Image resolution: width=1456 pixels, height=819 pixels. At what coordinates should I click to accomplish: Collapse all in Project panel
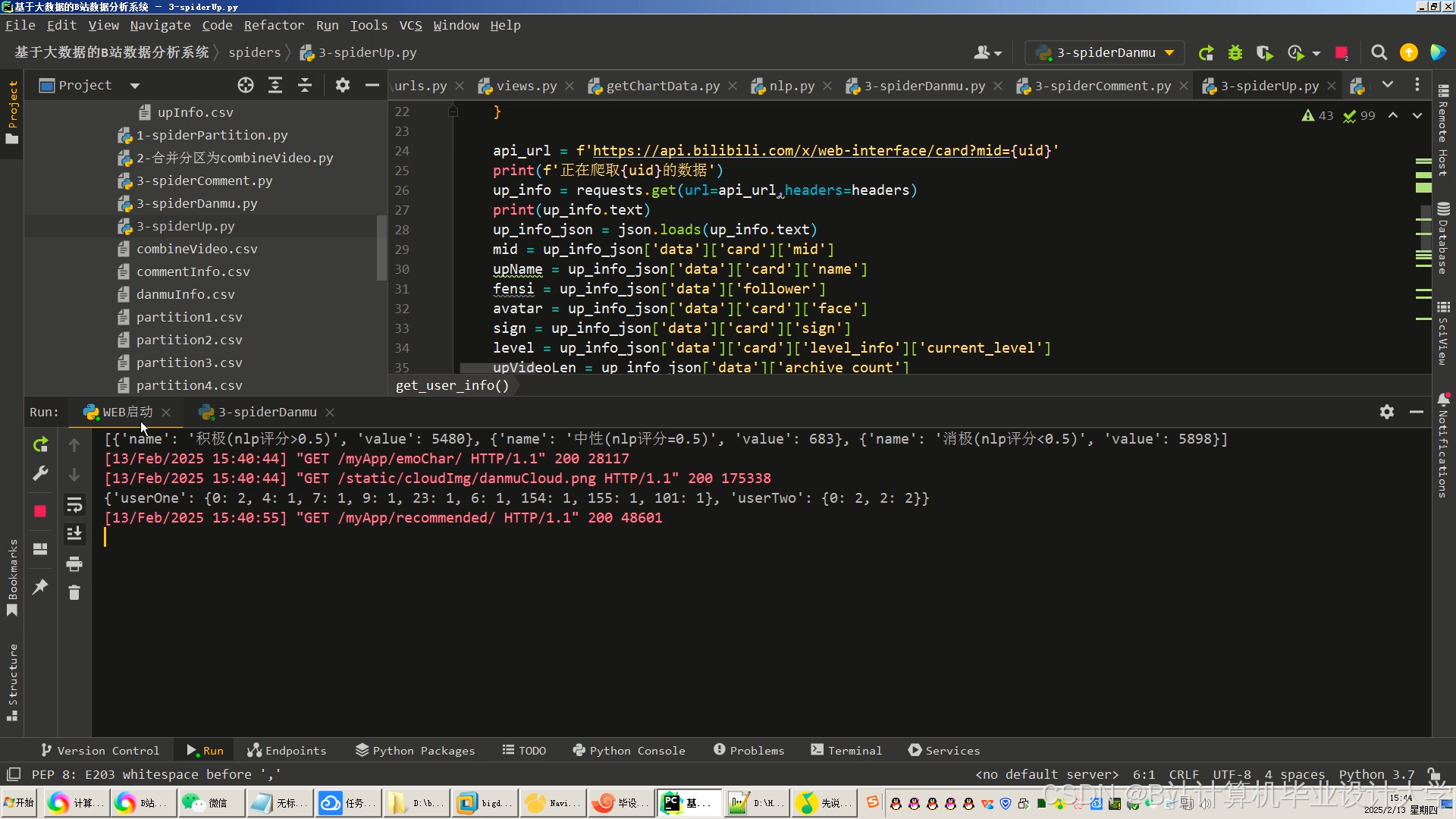point(305,86)
